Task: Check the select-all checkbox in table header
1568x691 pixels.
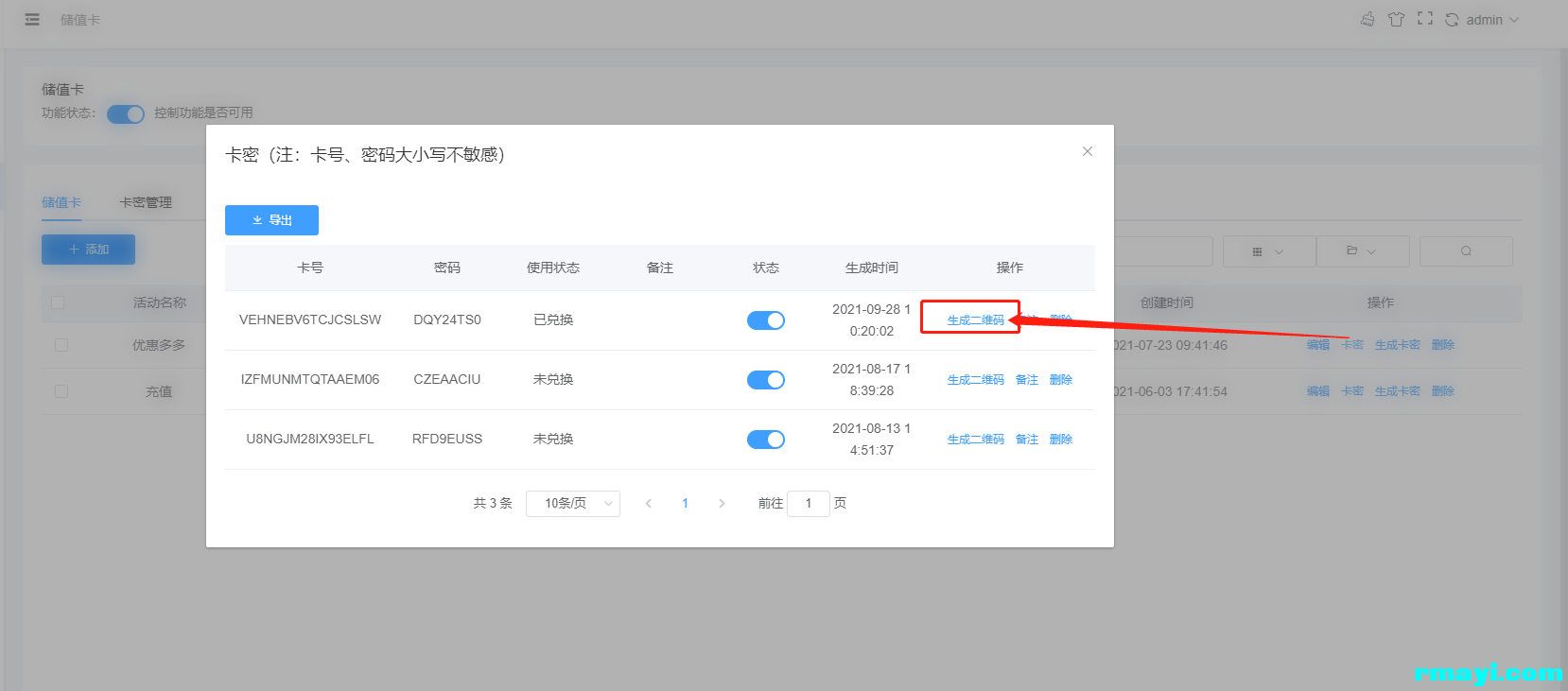Action: 58,302
